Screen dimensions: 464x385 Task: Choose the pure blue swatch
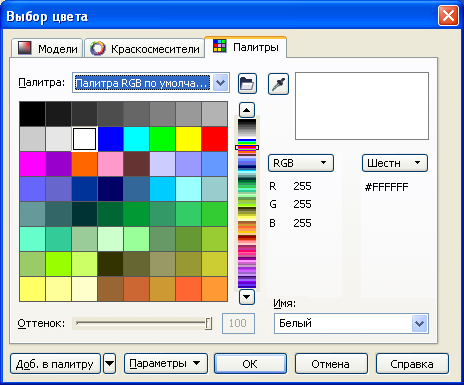click(111, 139)
